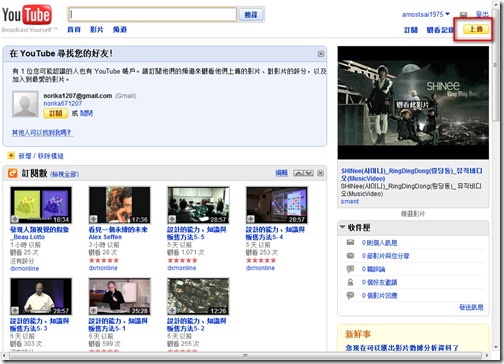
Task: Click the yellow 訂閱 button for norika671207
Action: [x=56, y=113]
